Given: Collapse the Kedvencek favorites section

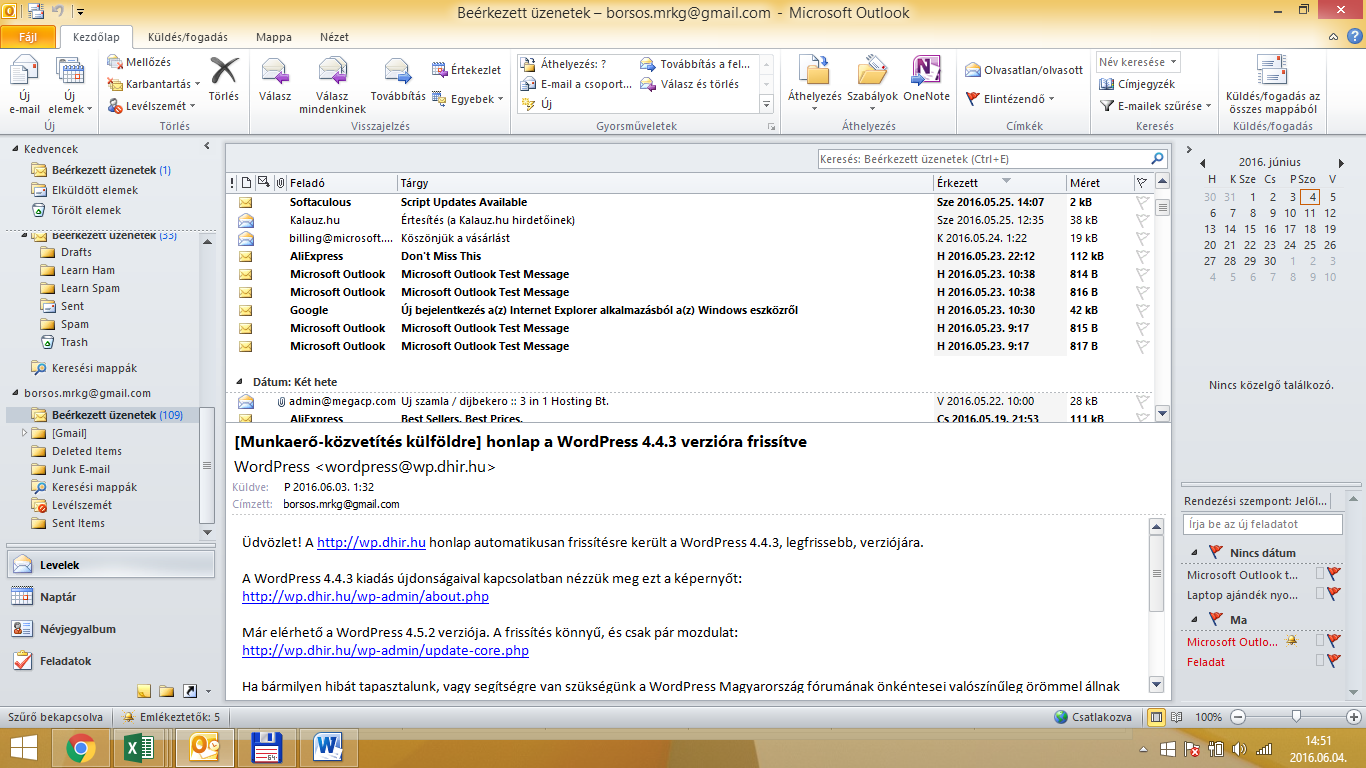Looking at the screenshot, I should click(14, 149).
